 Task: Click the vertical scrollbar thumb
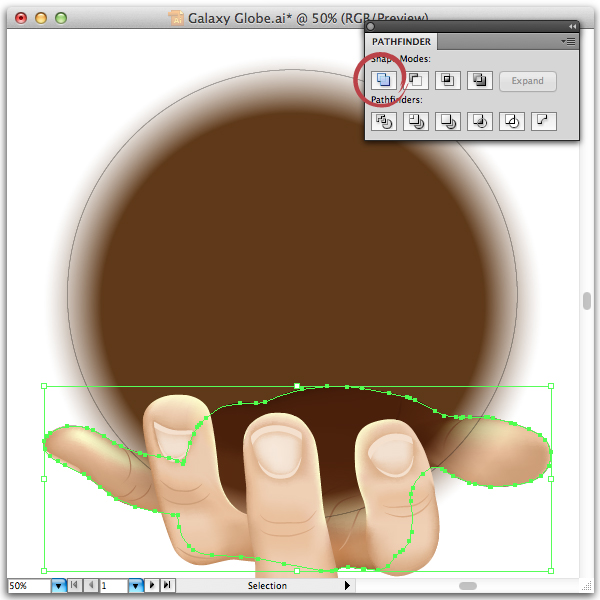coord(587,301)
